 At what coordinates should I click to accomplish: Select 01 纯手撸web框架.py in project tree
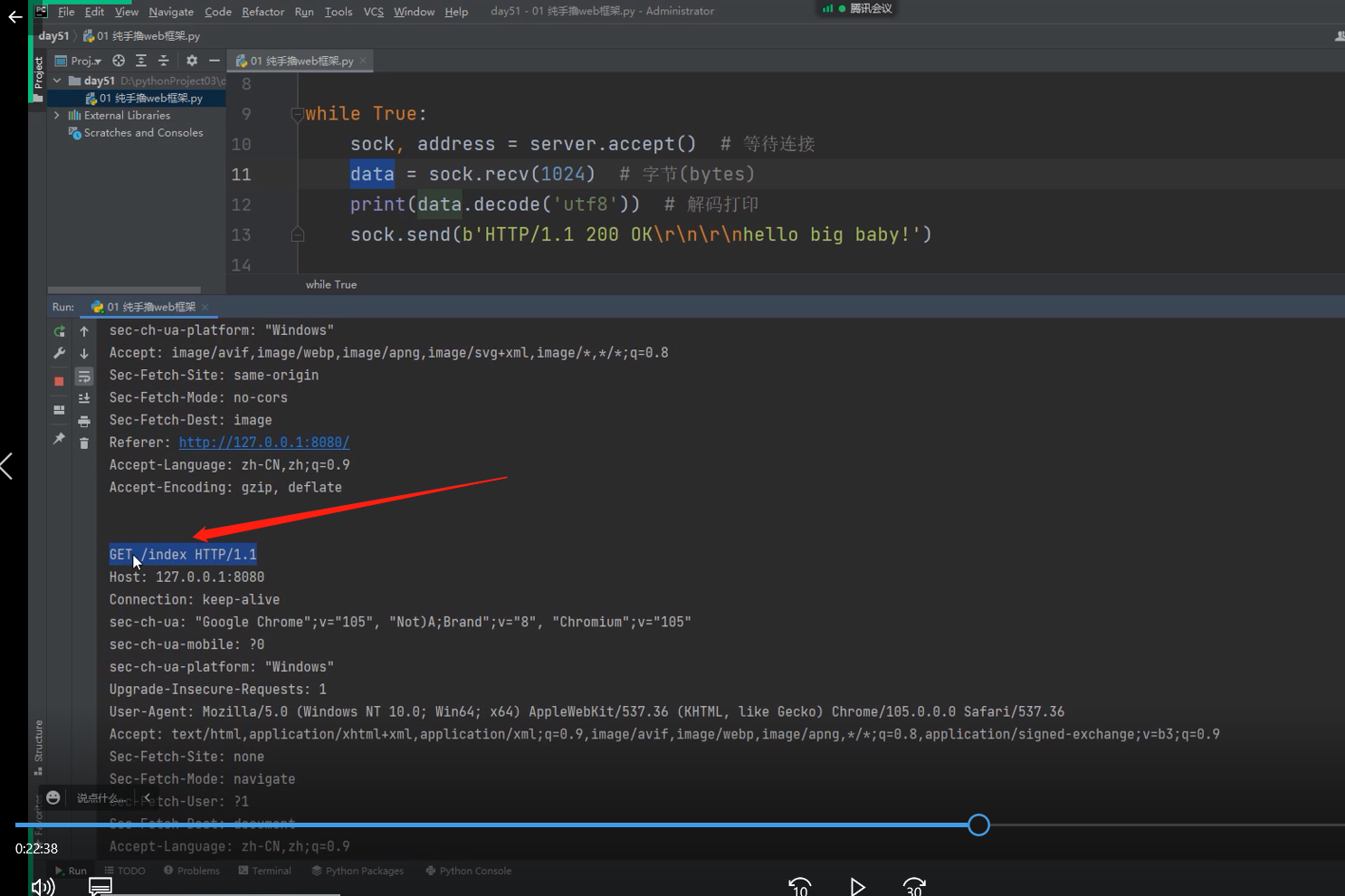pos(144,98)
